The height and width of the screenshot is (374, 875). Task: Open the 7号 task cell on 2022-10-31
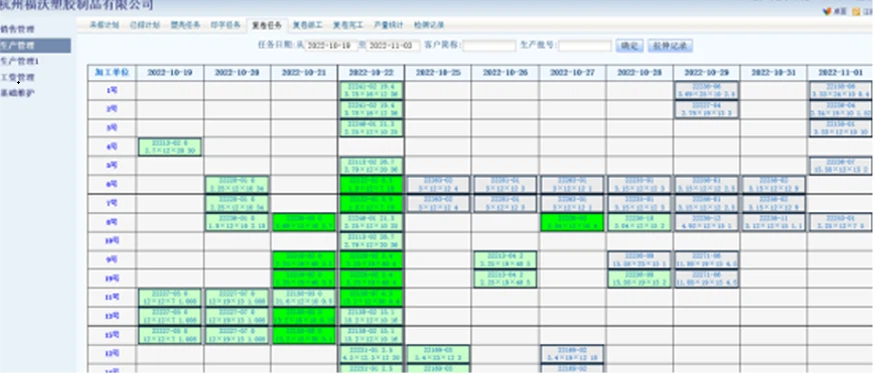pyautogui.click(x=773, y=203)
